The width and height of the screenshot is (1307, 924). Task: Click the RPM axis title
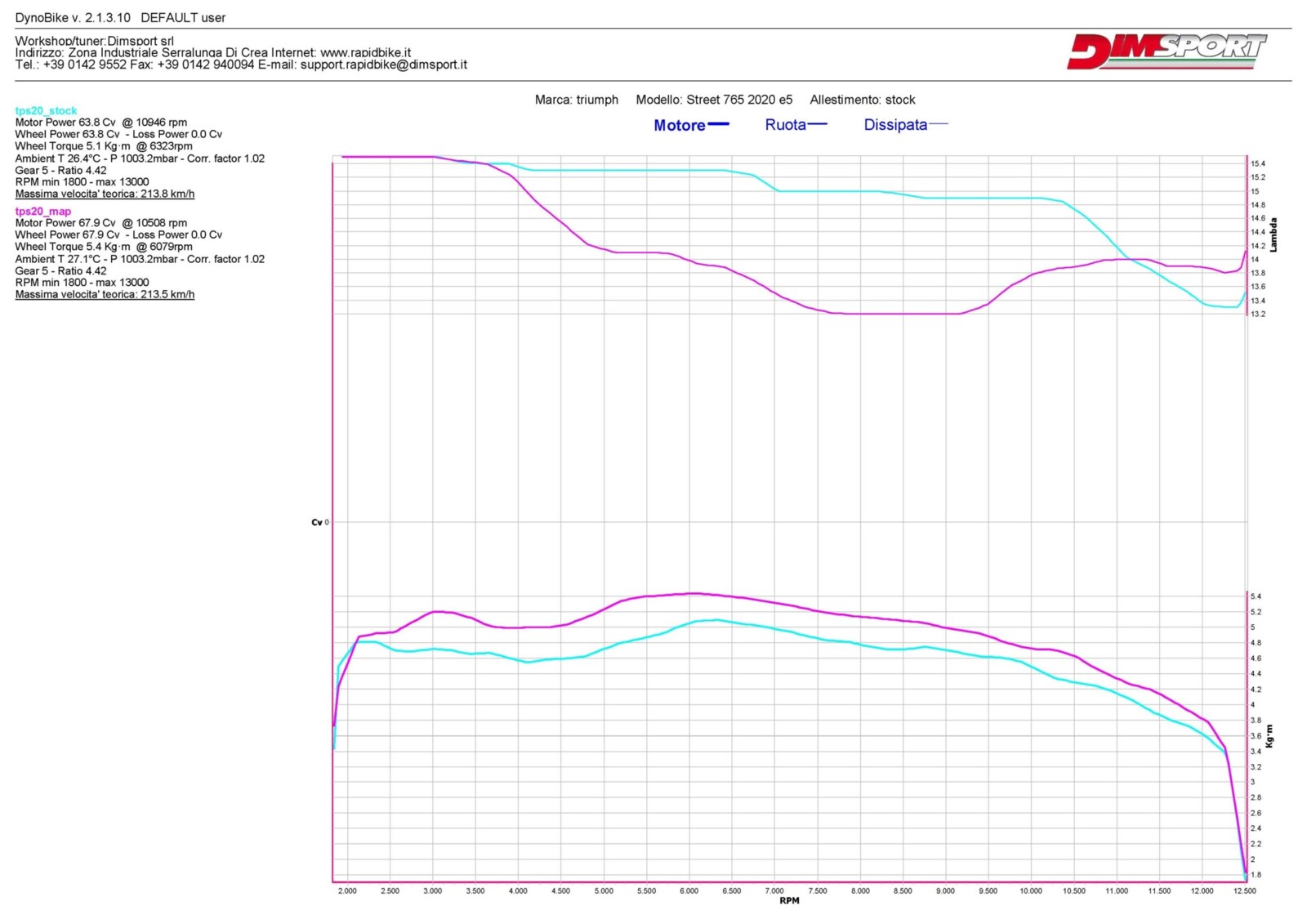click(x=789, y=901)
